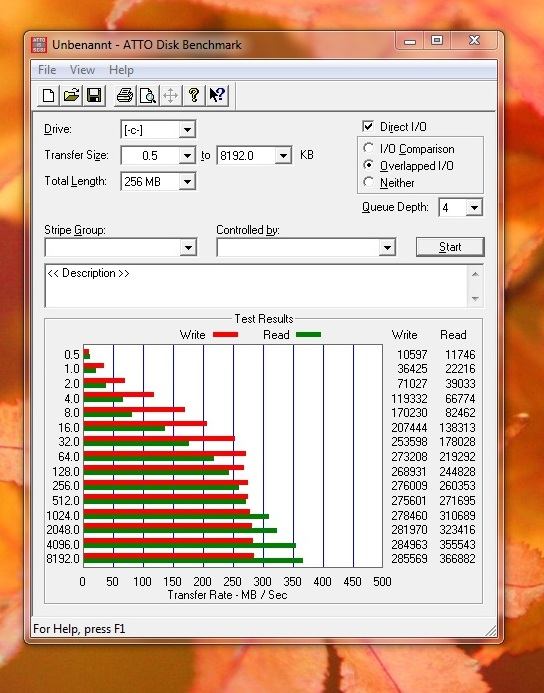
Task: Click the window resize grip corner
Action: (x=491, y=631)
